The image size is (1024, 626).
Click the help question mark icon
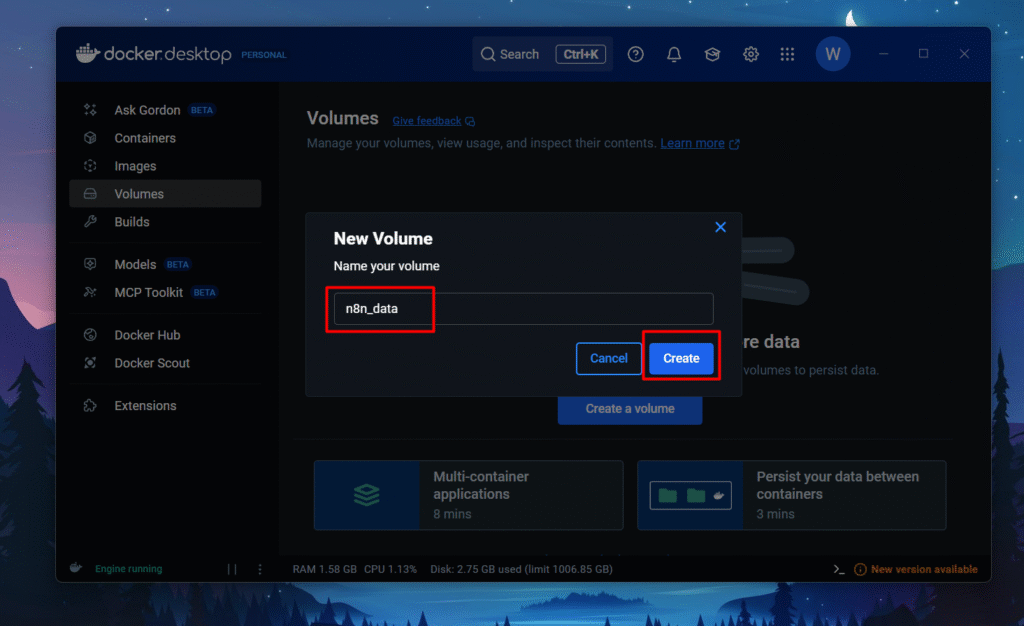tap(636, 54)
